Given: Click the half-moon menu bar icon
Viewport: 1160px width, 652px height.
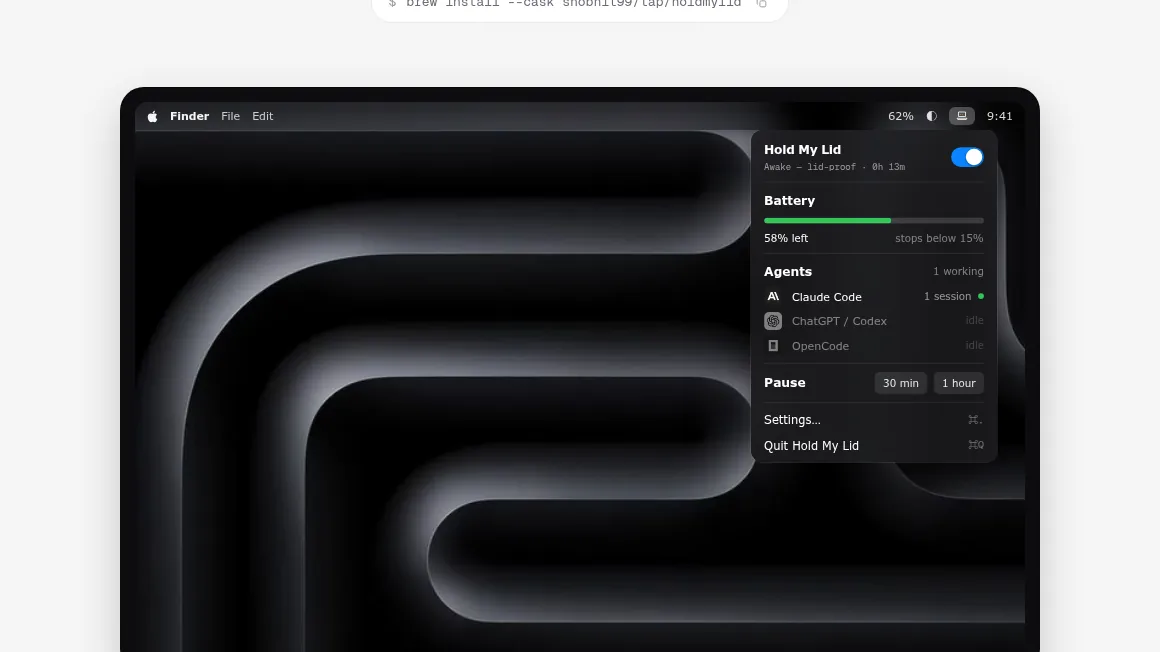Looking at the screenshot, I should pyautogui.click(x=931, y=116).
